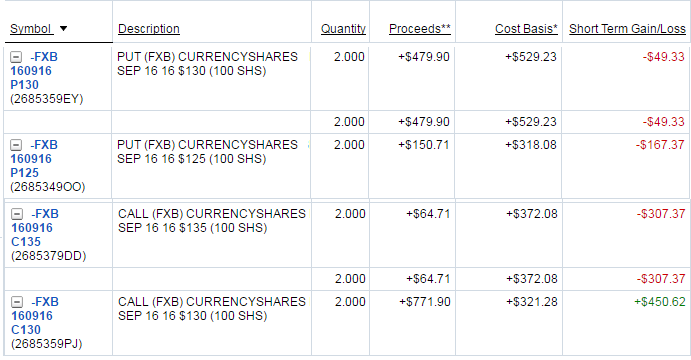691x360 pixels.
Task: Select the PUT $130 description cell
Action: click(211, 78)
